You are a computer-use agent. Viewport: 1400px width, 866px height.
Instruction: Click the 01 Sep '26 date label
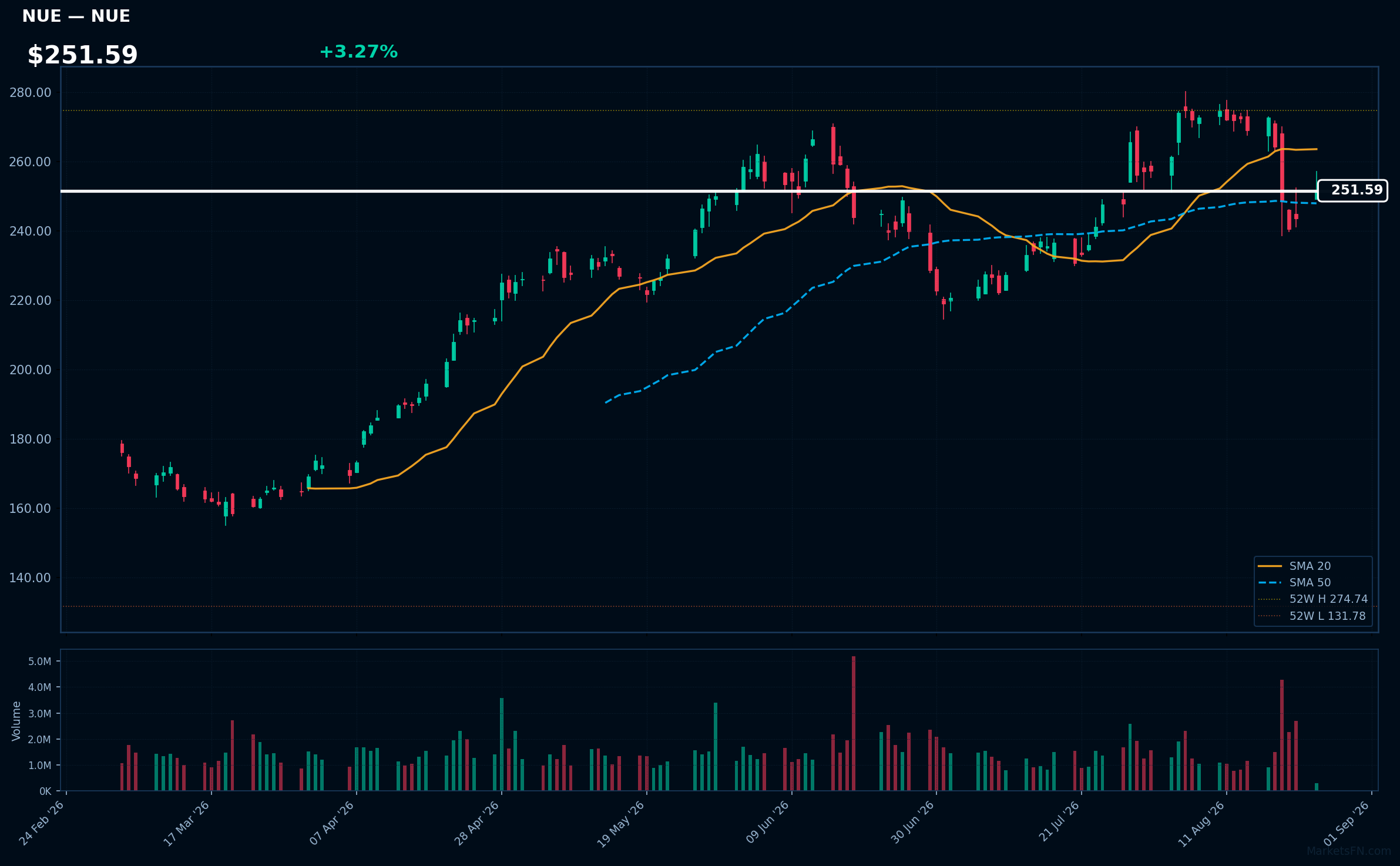(x=1347, y=823)
